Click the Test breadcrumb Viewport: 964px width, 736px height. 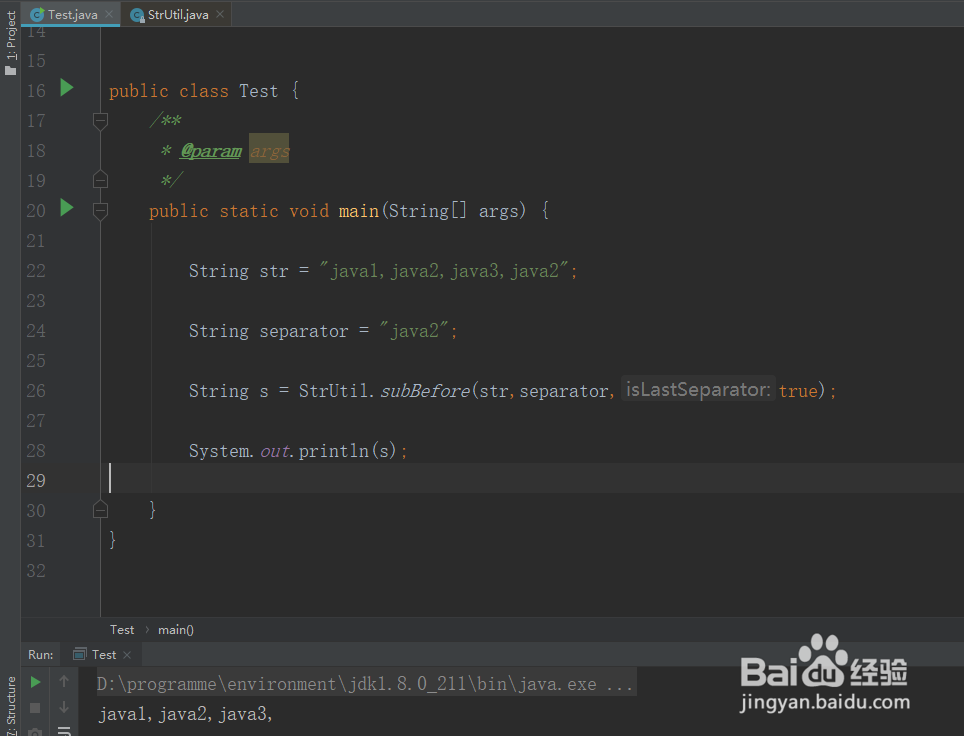[x=122, y=630]
